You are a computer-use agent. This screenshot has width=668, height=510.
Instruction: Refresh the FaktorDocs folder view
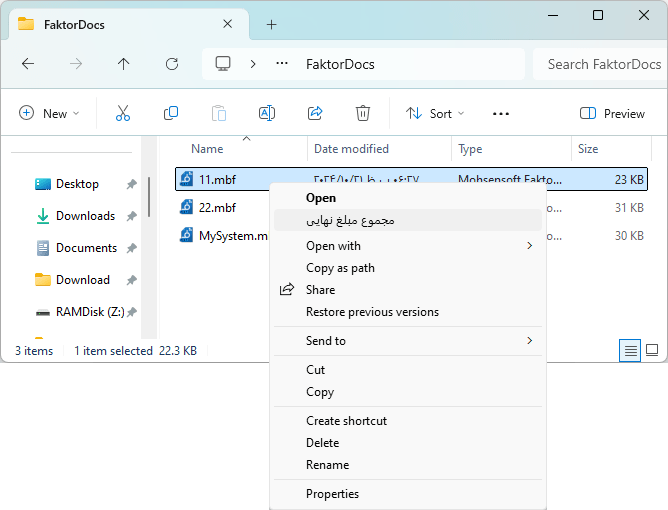172,64
